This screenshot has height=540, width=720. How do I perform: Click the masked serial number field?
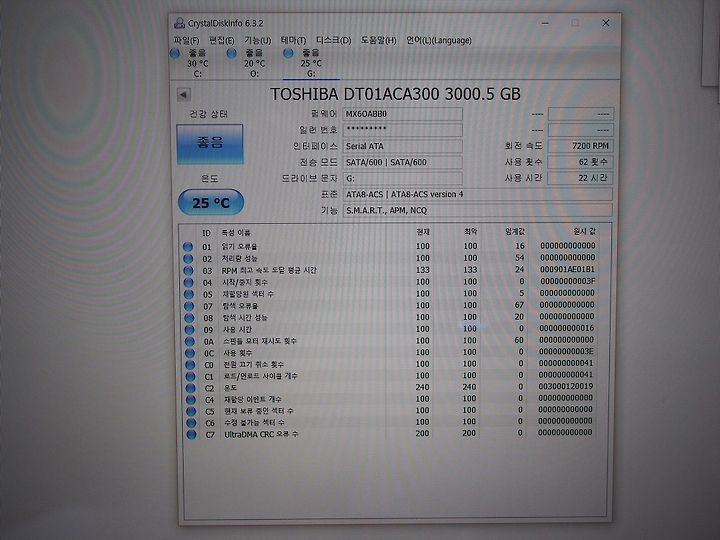[x=402, y=130]
